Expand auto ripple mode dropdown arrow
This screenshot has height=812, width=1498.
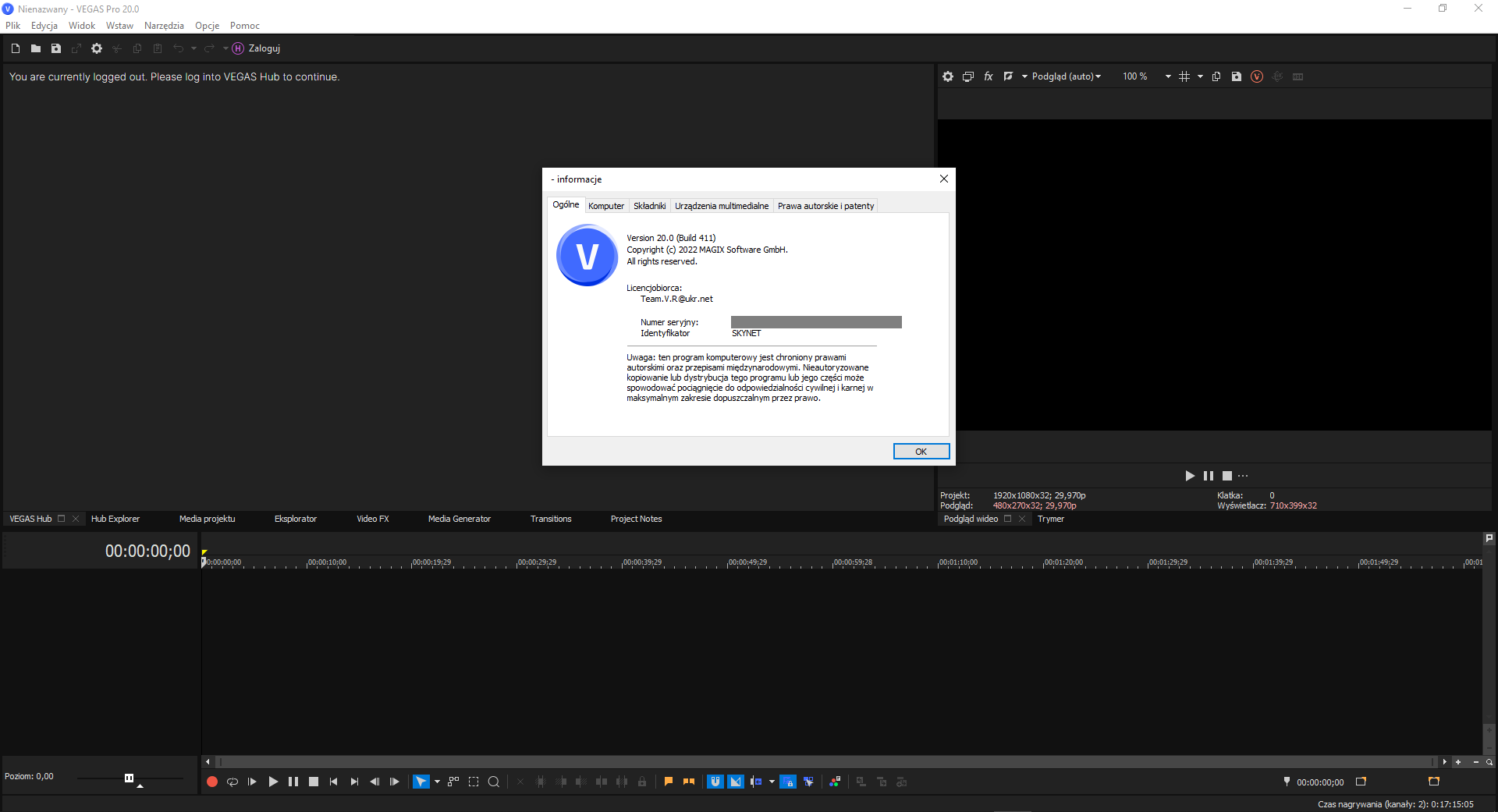tap(772, 782)
